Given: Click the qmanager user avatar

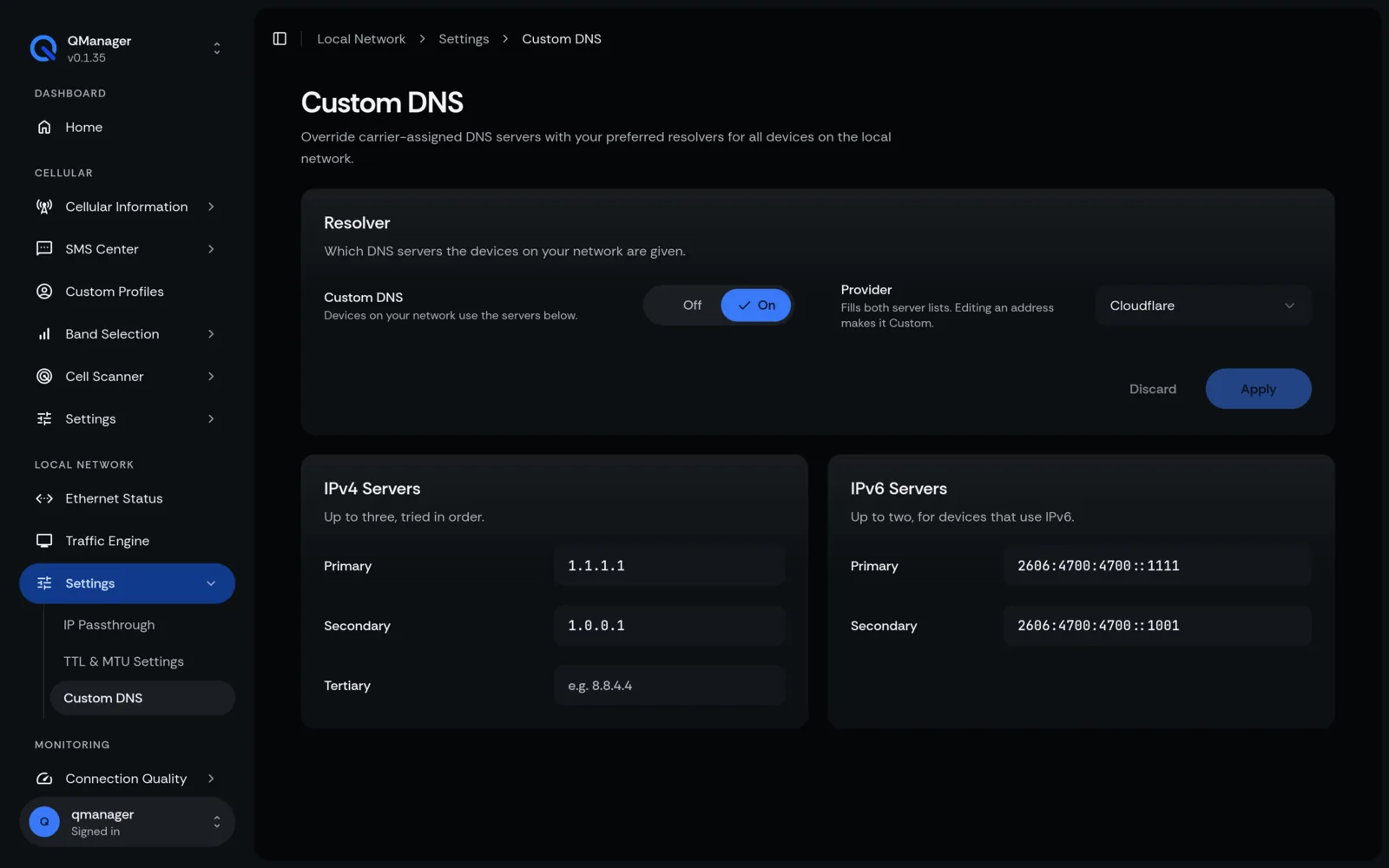Looking at the screenshot, I should (44, 821).
